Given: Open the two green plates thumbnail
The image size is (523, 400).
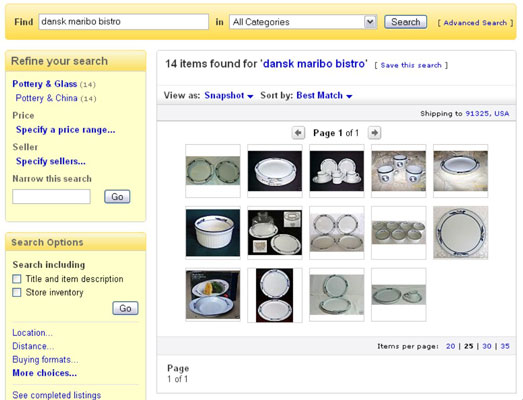Looking at the screenshot, I should tap(213, 171).
